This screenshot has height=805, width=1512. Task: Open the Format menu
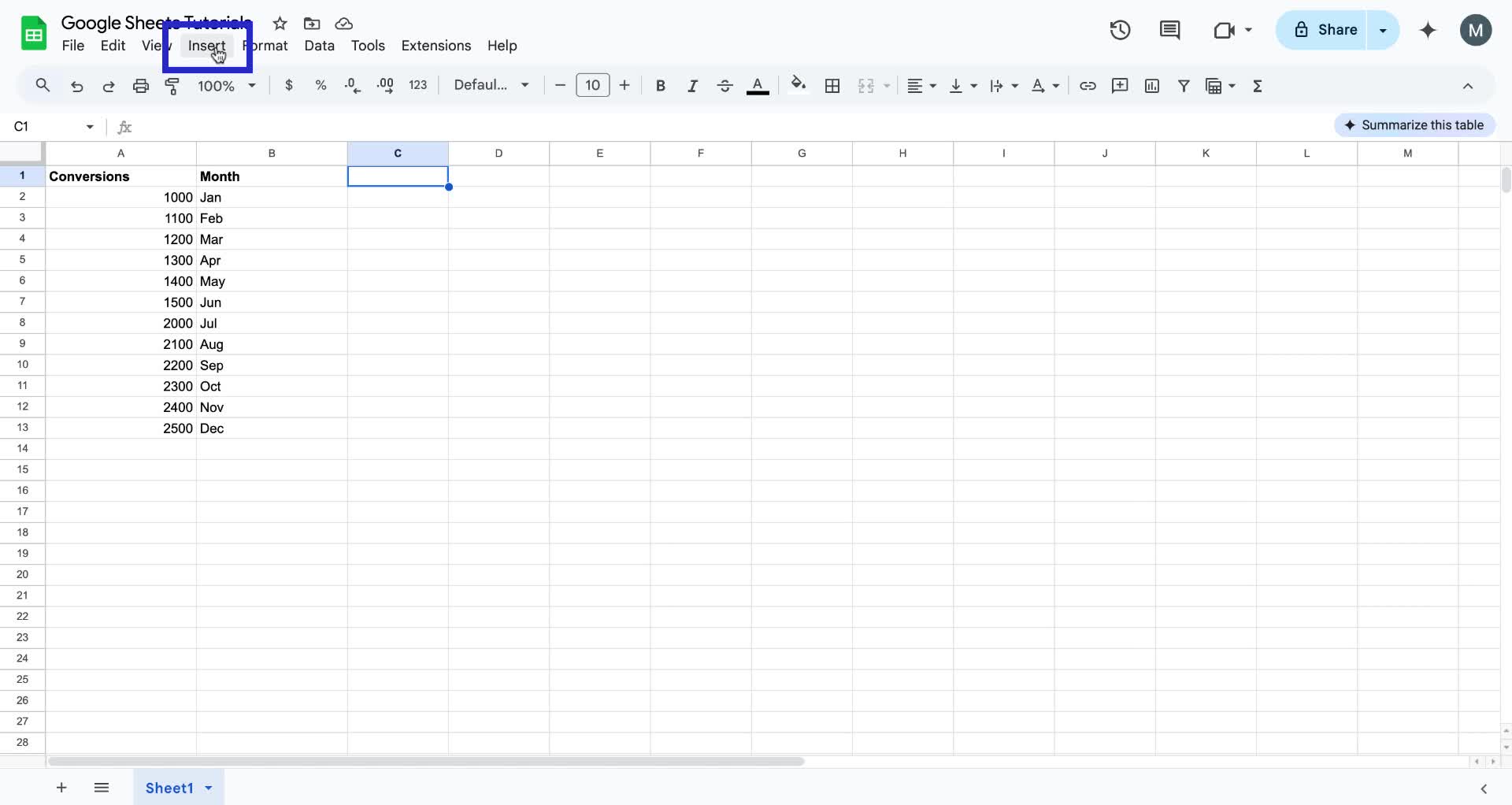click(265, 46)
